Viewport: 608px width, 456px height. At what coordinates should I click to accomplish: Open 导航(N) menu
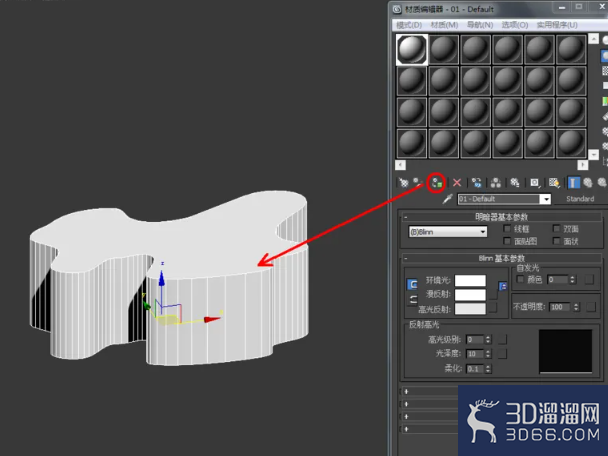pyautogui.click(x=480, y=25)
